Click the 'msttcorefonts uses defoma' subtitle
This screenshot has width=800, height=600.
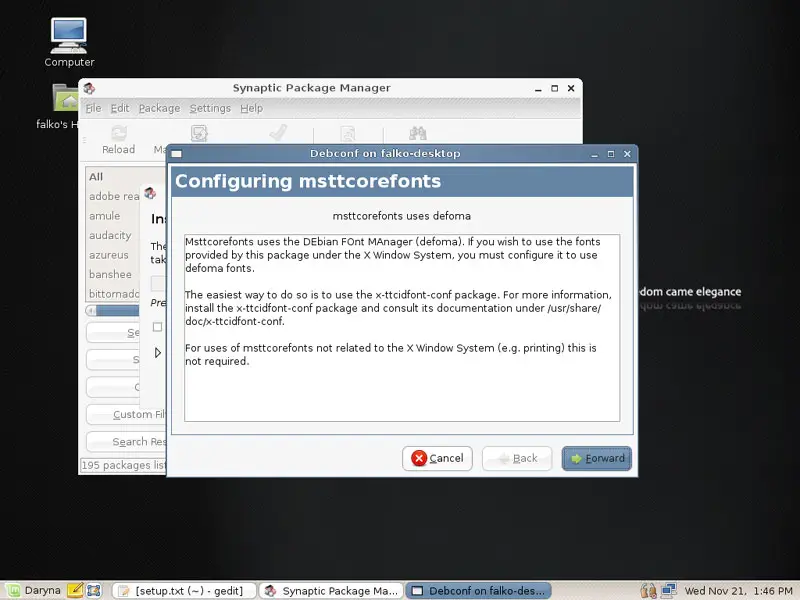[402, 216]
